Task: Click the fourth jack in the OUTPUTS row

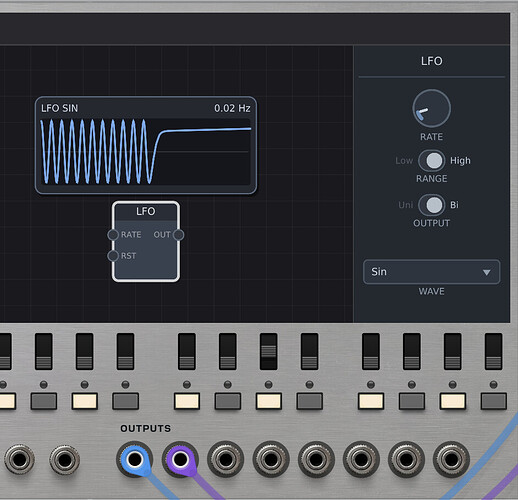Action: 271,459
